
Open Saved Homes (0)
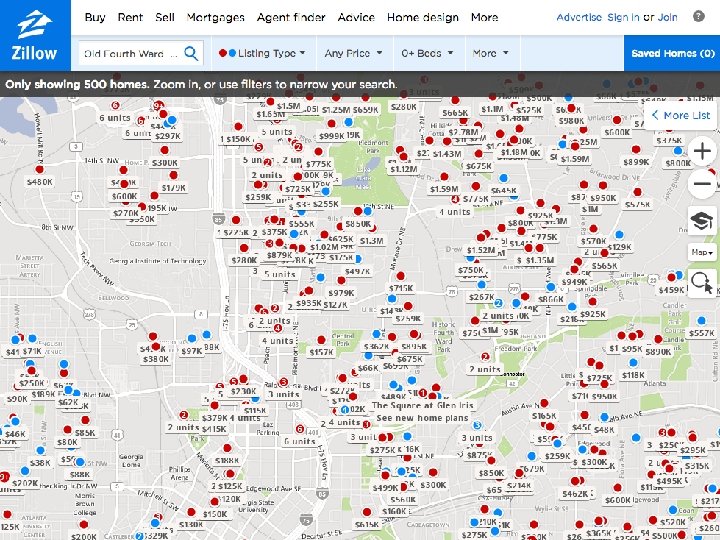(x=672, y=53)
